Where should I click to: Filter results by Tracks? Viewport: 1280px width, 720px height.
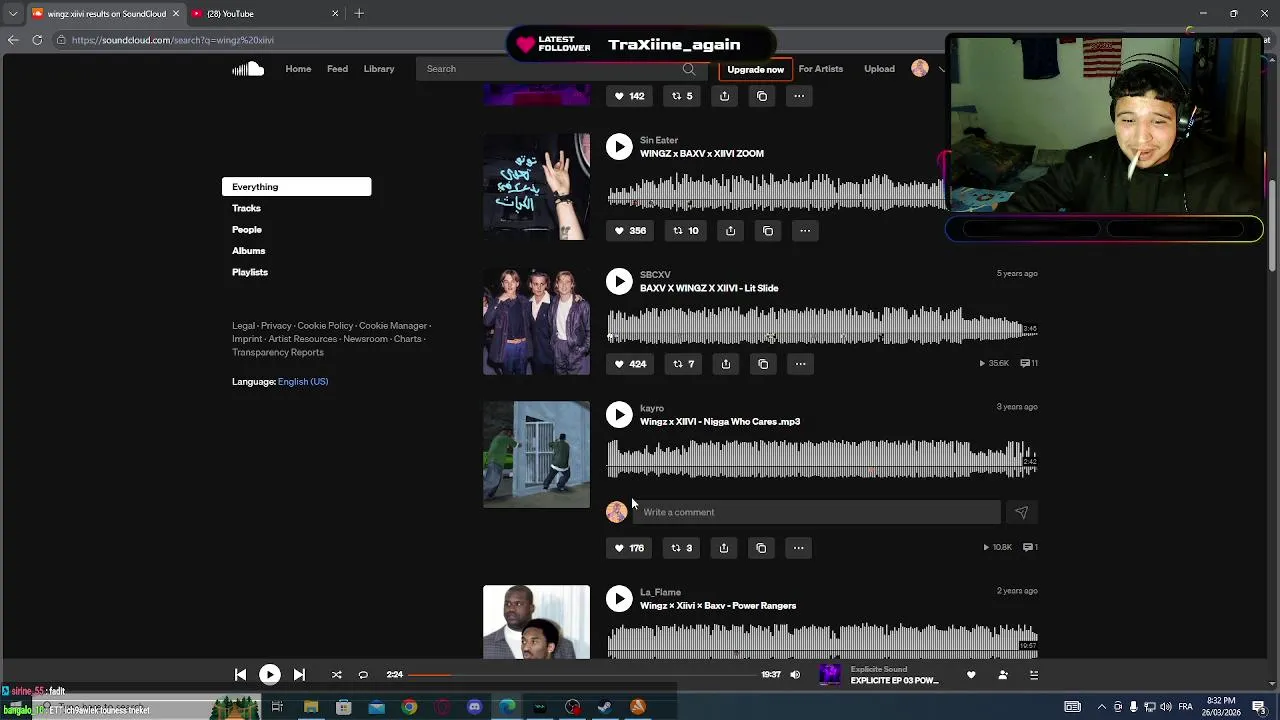tap(246, 208)
